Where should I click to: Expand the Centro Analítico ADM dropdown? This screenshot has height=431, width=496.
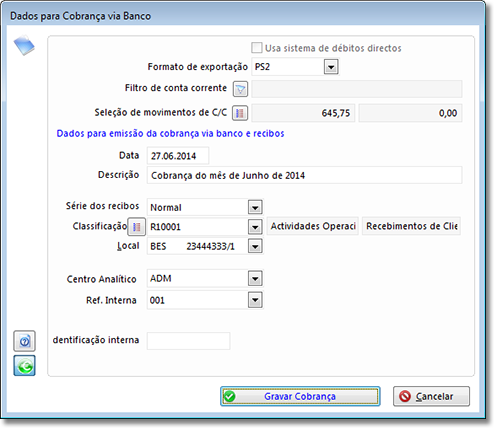pyautogui.click(x=255, y=278)
